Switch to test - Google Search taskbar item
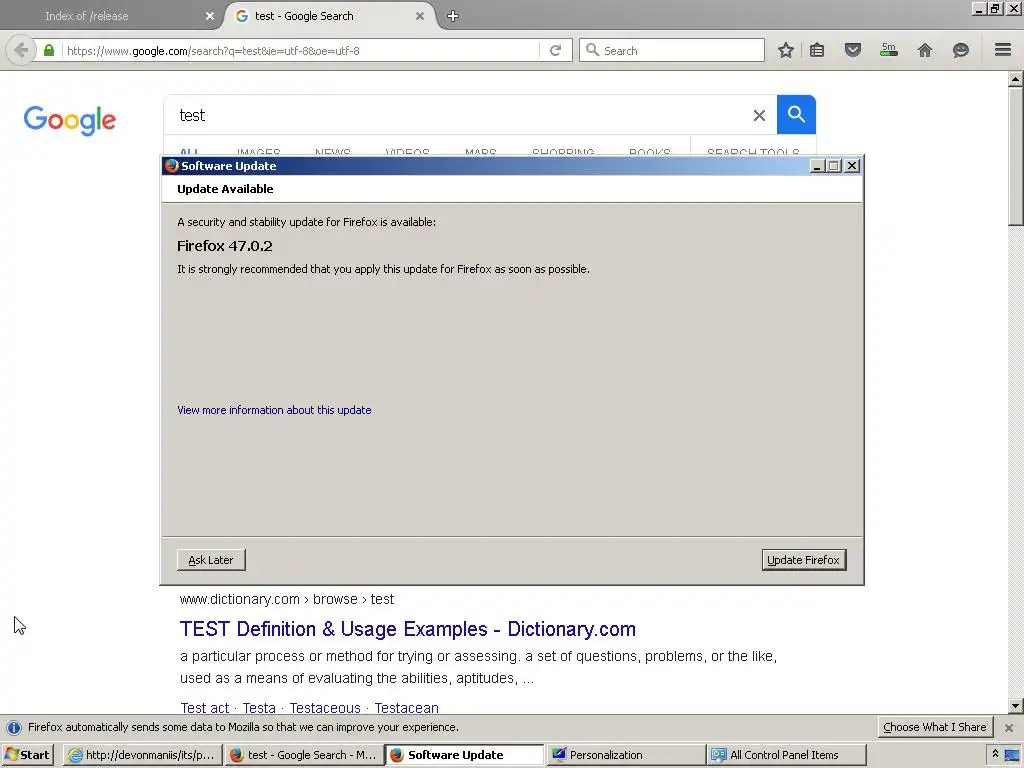 [x=304, y=755]
